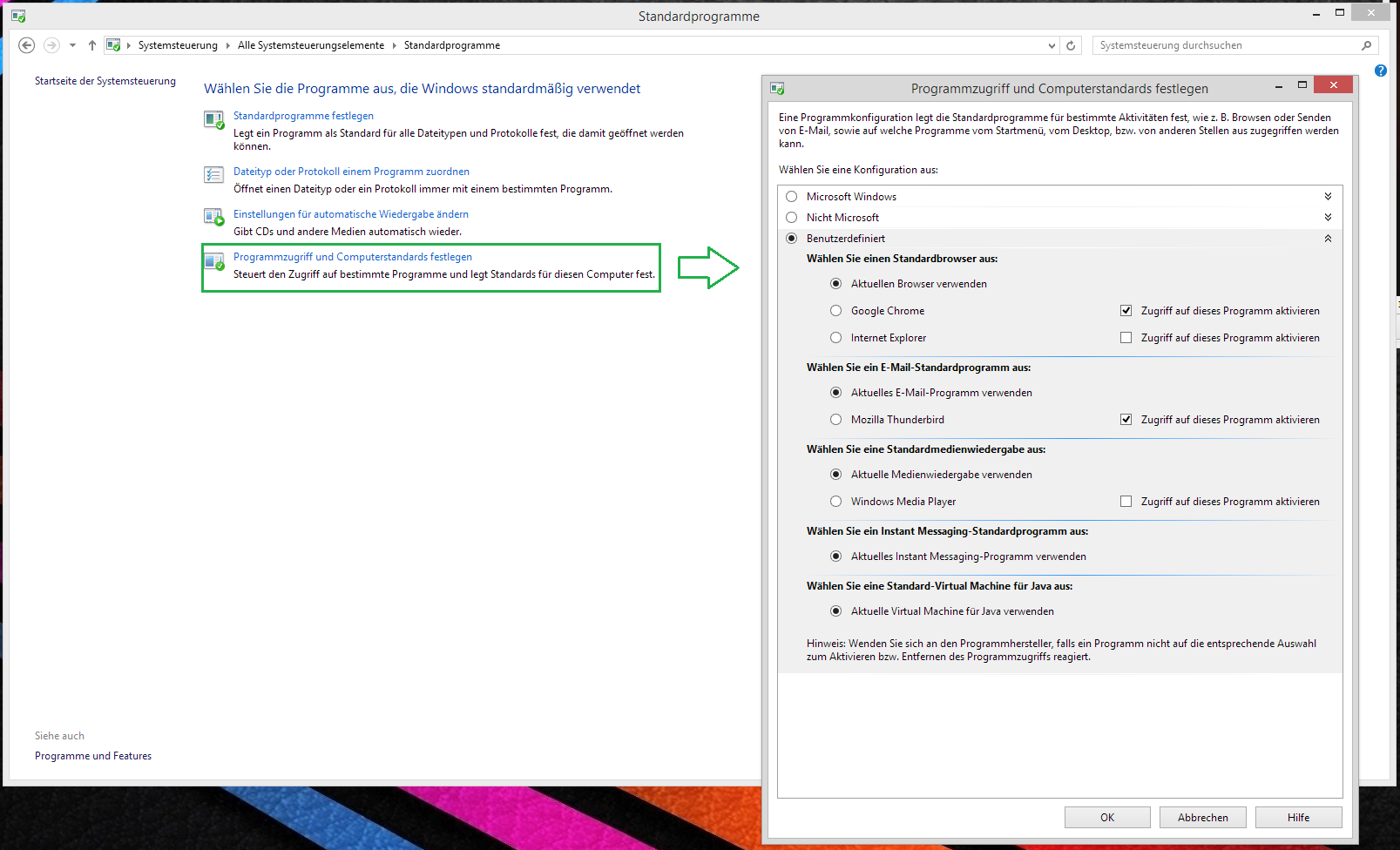1400x850 pixels.
Task: Click heading Wählen Sie ein E-Mail-Standardprogramm aus
Action: pyautogui.click(x=919, y=368)
